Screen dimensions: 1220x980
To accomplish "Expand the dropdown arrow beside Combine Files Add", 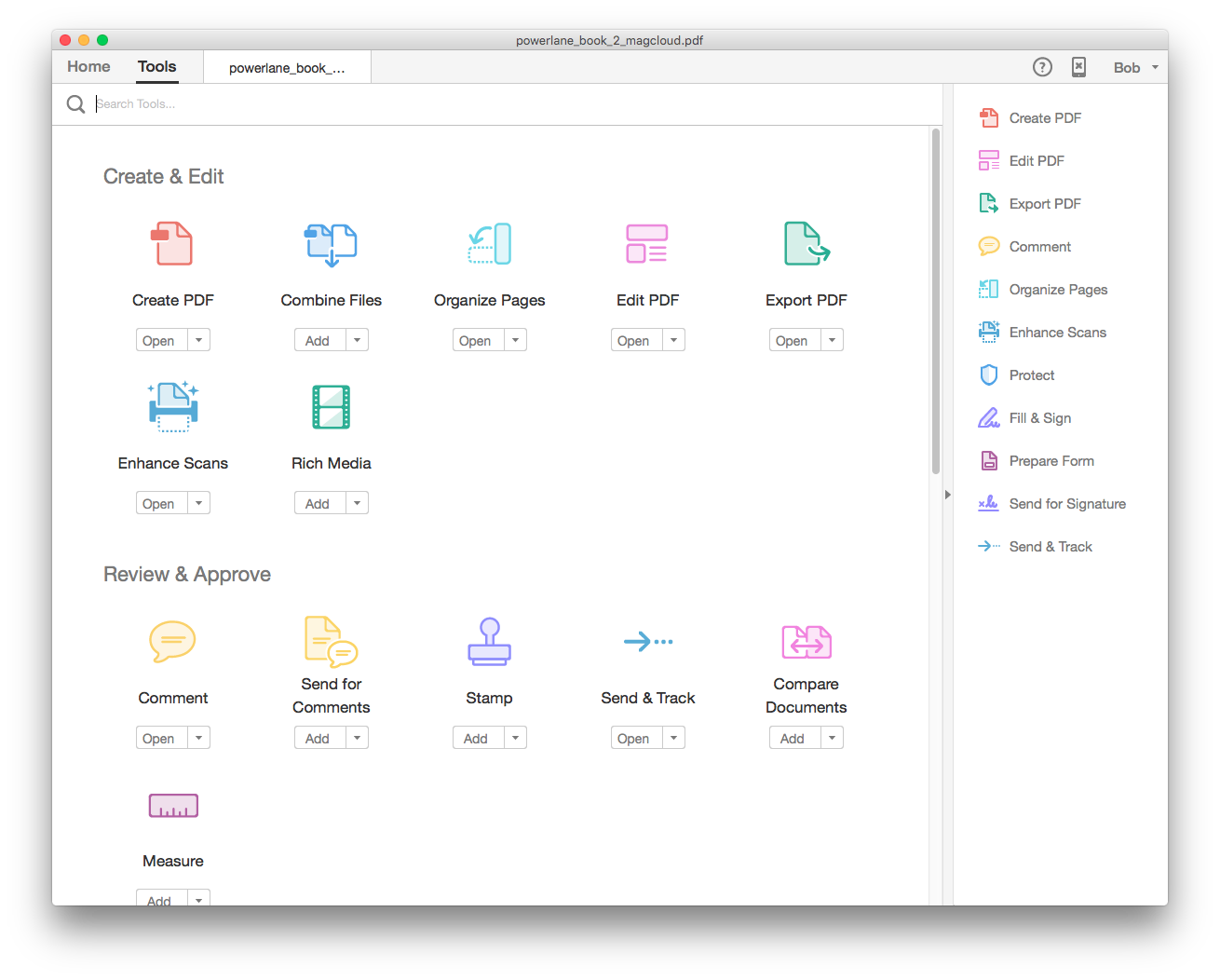I will tap(358, 340).
